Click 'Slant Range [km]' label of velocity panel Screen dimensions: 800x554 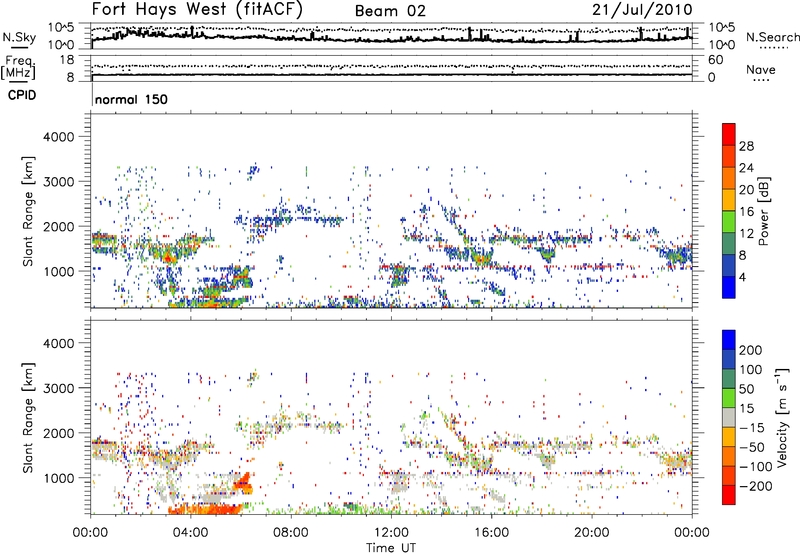click(28, 418)
